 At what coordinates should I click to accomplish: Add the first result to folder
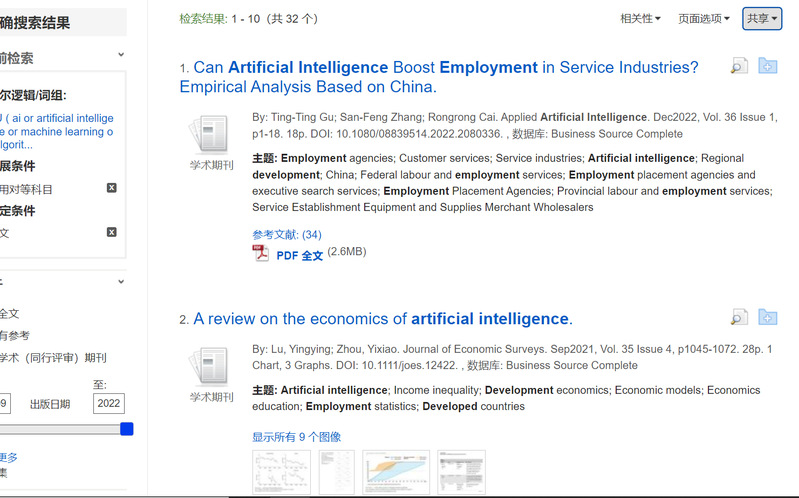point(767,66)
